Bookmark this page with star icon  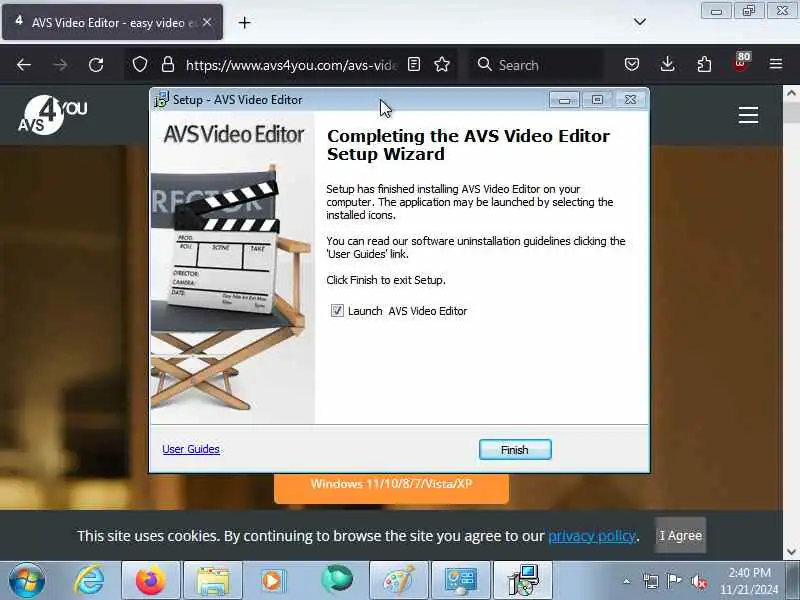tap(442, 65)
